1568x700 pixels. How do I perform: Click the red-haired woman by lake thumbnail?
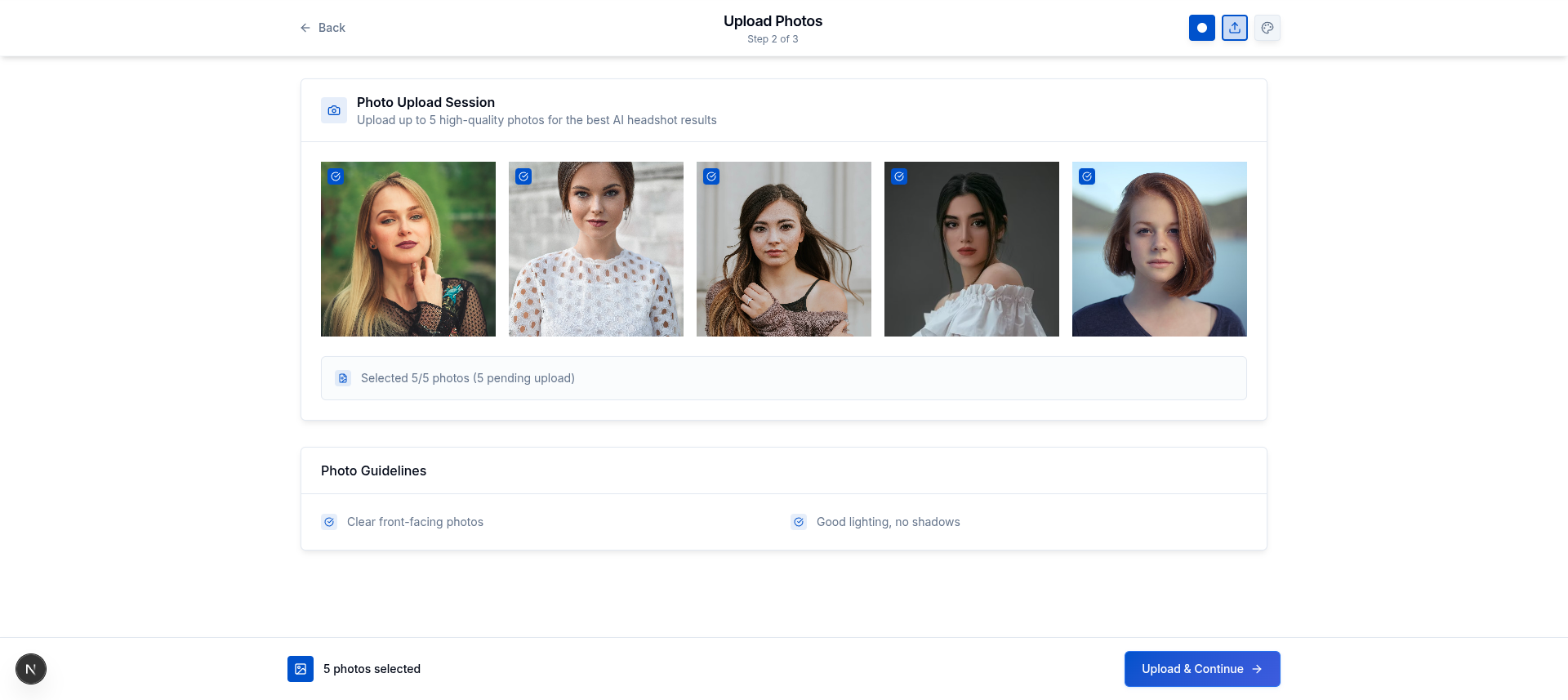(1159, 261)
